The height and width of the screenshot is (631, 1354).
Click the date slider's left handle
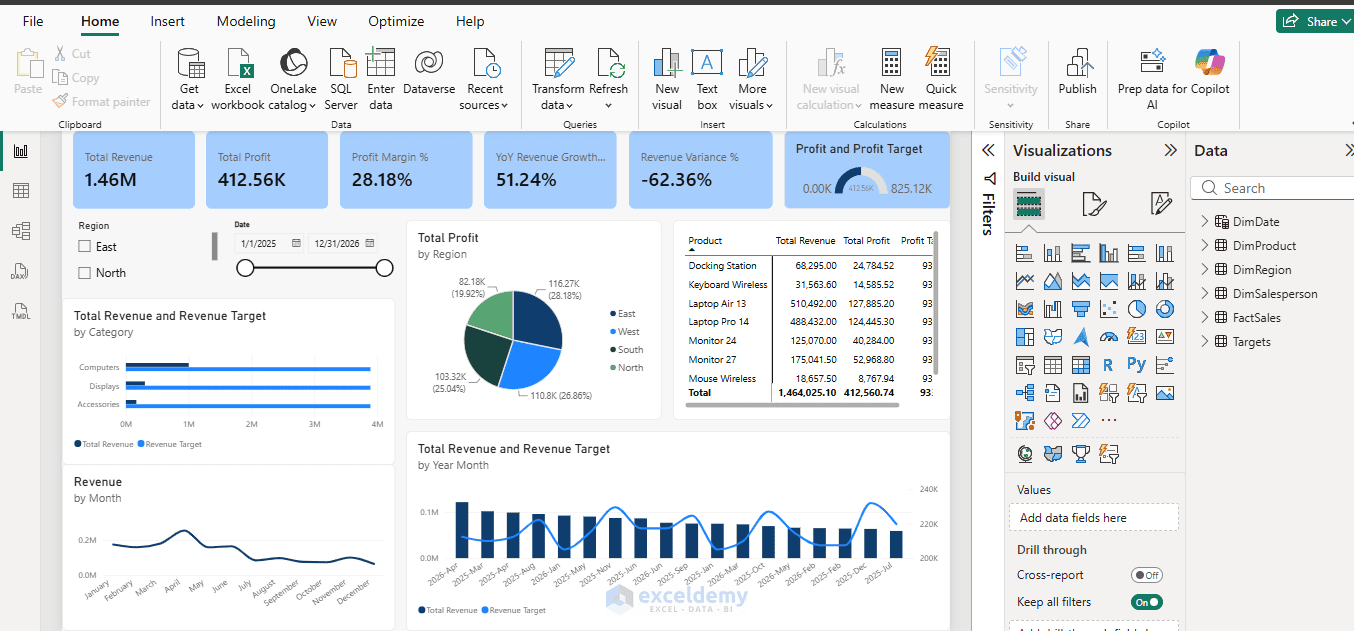pos(245,267)
